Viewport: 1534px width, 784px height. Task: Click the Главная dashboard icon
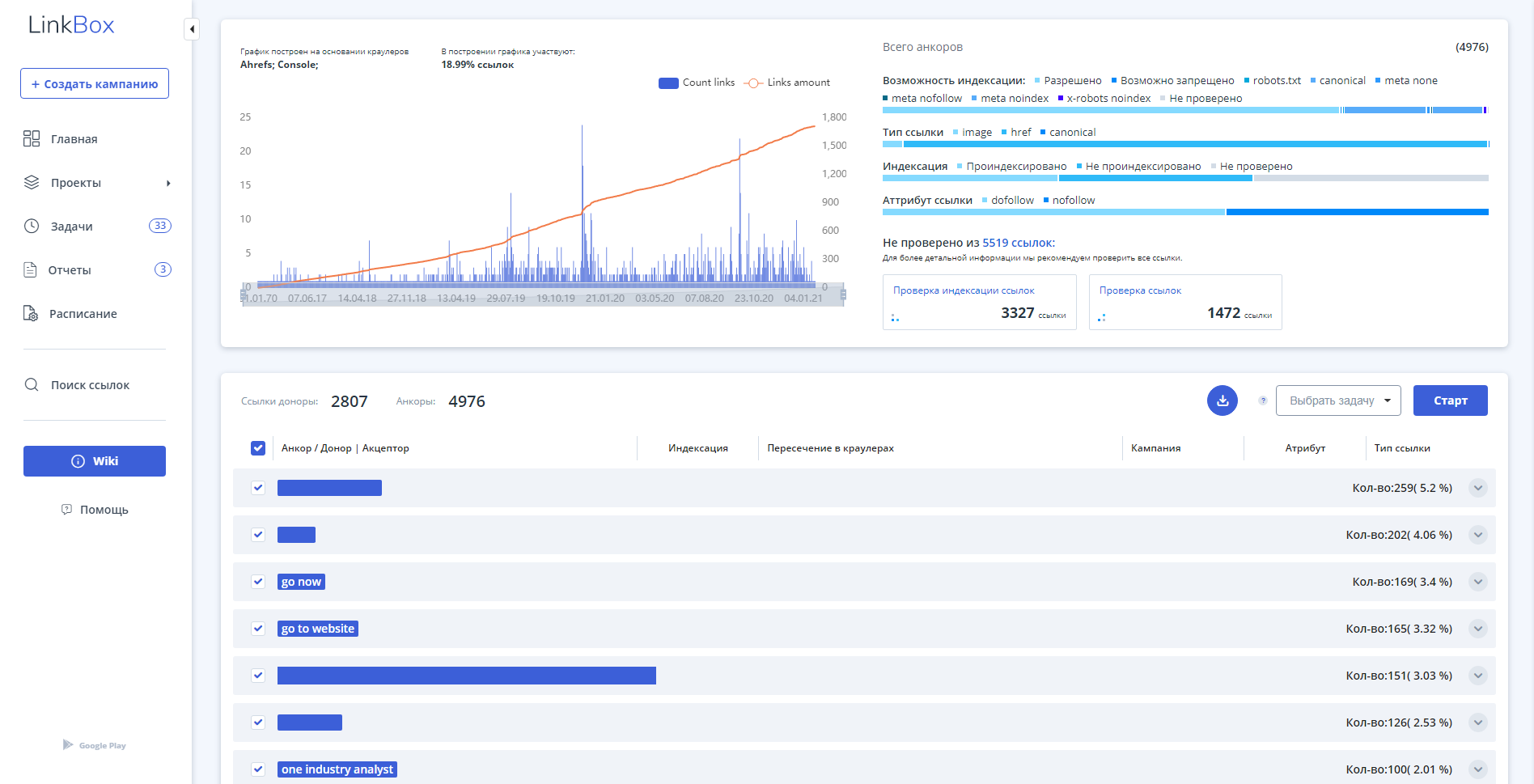[32, 139]
